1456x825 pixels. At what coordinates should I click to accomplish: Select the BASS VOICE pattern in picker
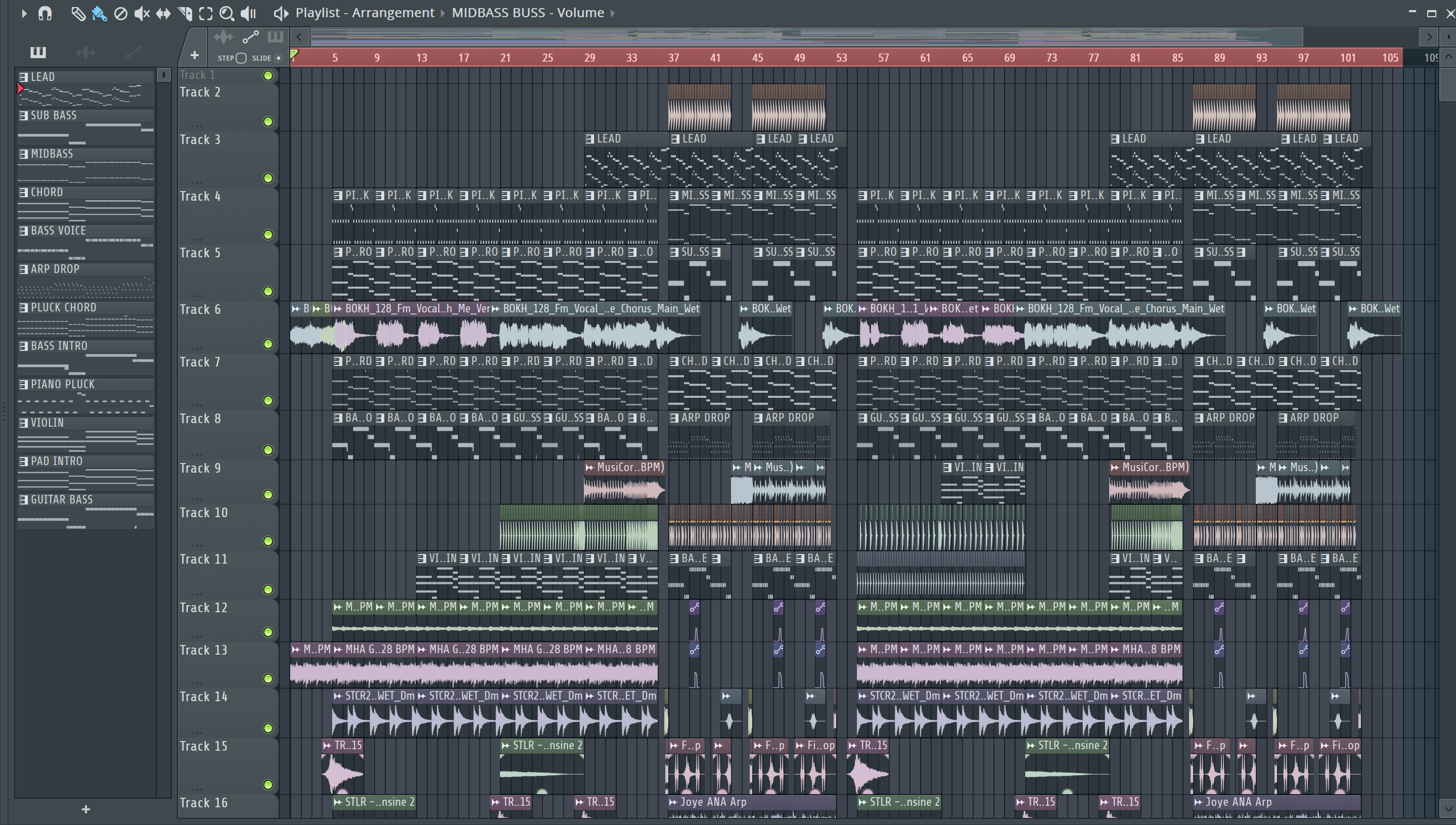(x=85, y=243)
